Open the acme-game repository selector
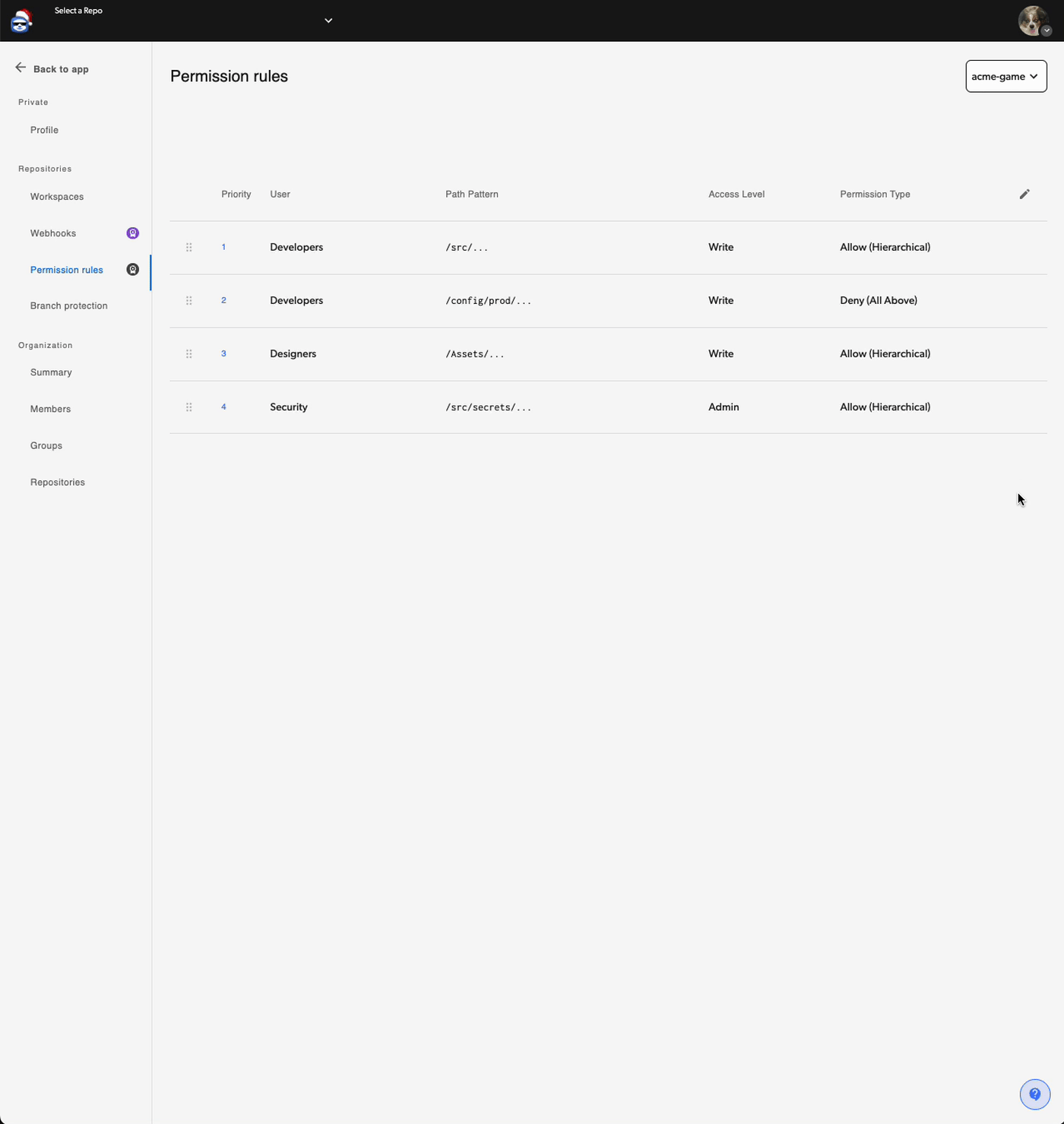Viewport: 1064px width, 1124px height. click(x=1005, y=76)
